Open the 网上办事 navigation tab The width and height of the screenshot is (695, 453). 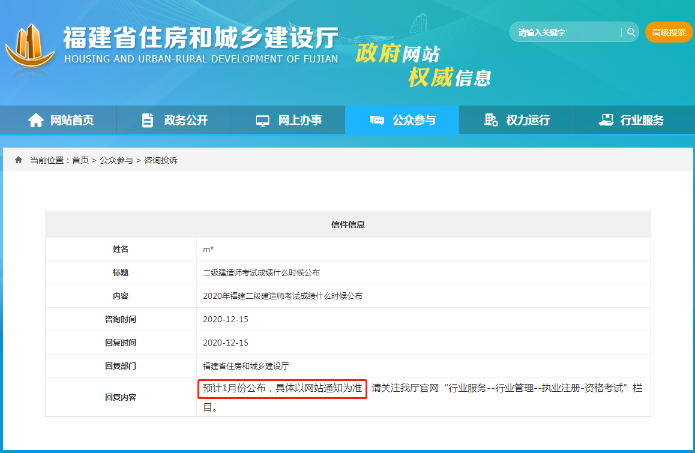(x=288, y=120)
